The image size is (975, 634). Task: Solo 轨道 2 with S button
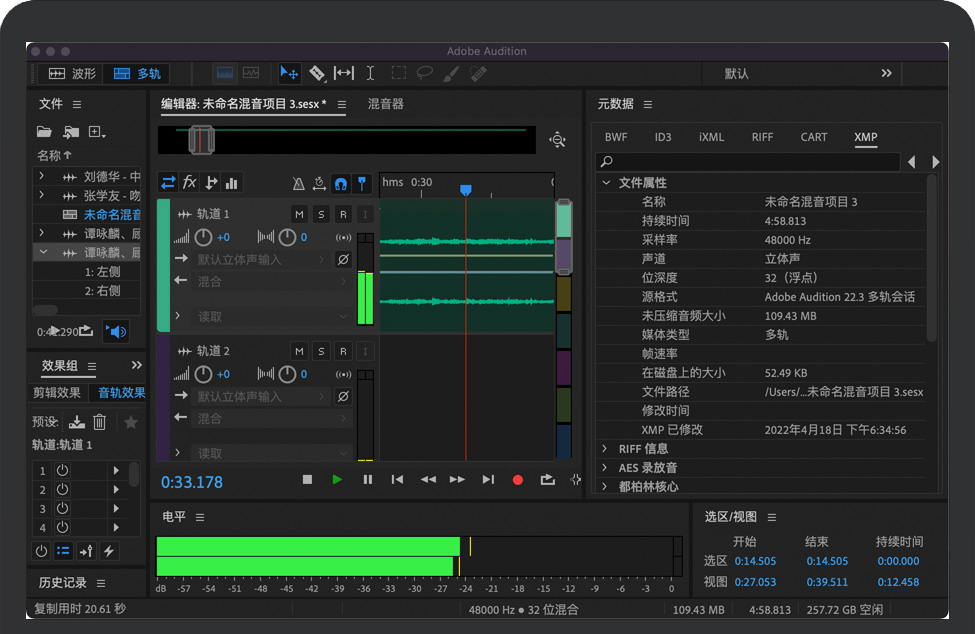(321, 351)
